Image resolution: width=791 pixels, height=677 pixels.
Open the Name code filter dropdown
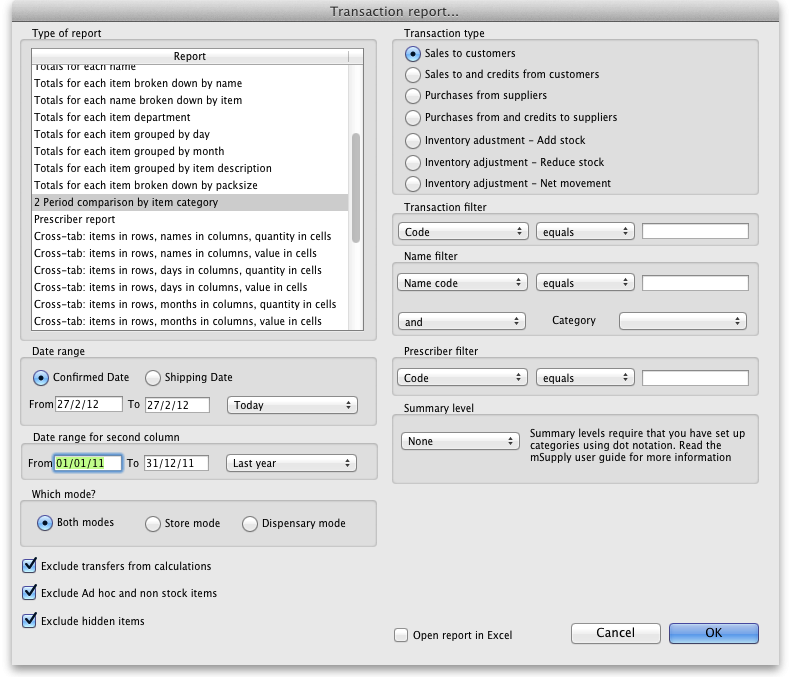[462, 283]
